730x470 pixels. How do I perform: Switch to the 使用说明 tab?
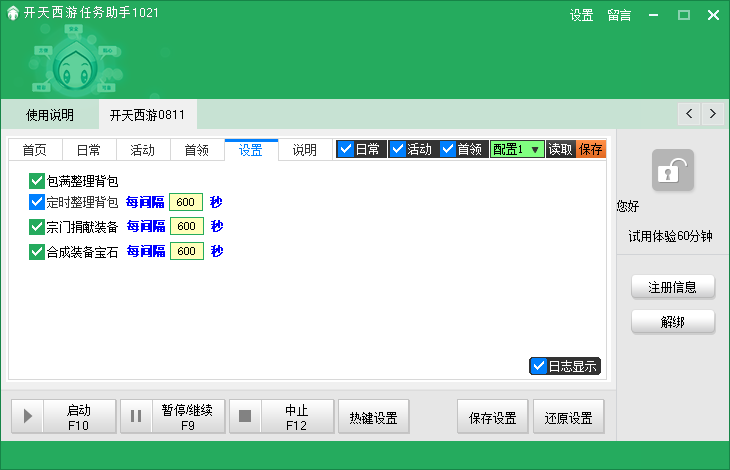(x=49, y=115)
